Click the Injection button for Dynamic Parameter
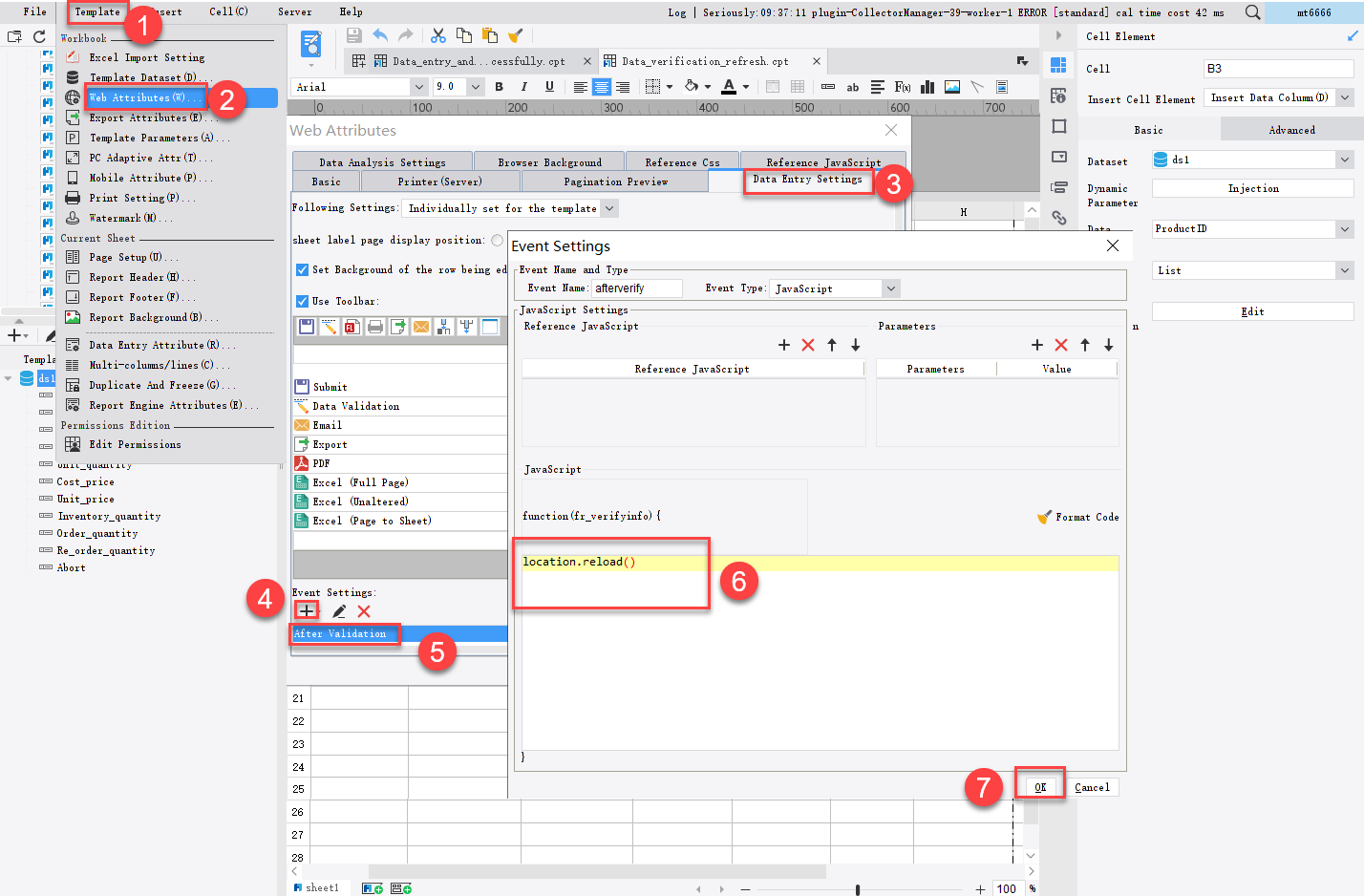The height and width of the screenshot is (896, 1364). tap(1252, 189)
